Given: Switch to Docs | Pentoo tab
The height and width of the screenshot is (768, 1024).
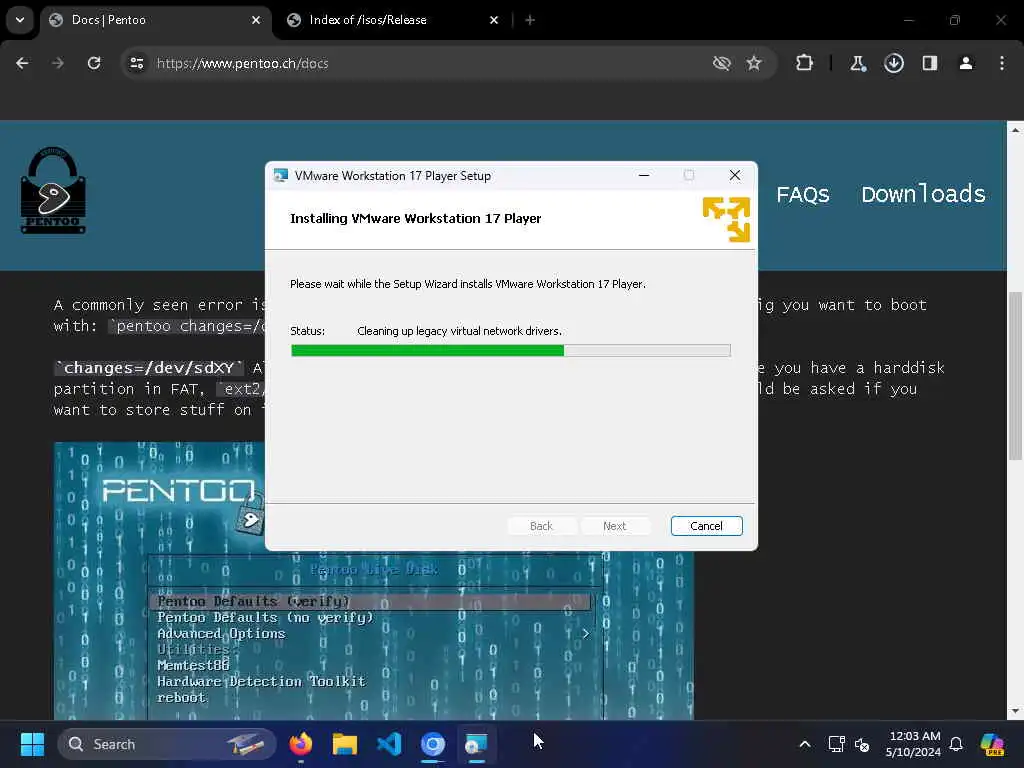Looking at the screenshot, I should [x=157, y=20].
